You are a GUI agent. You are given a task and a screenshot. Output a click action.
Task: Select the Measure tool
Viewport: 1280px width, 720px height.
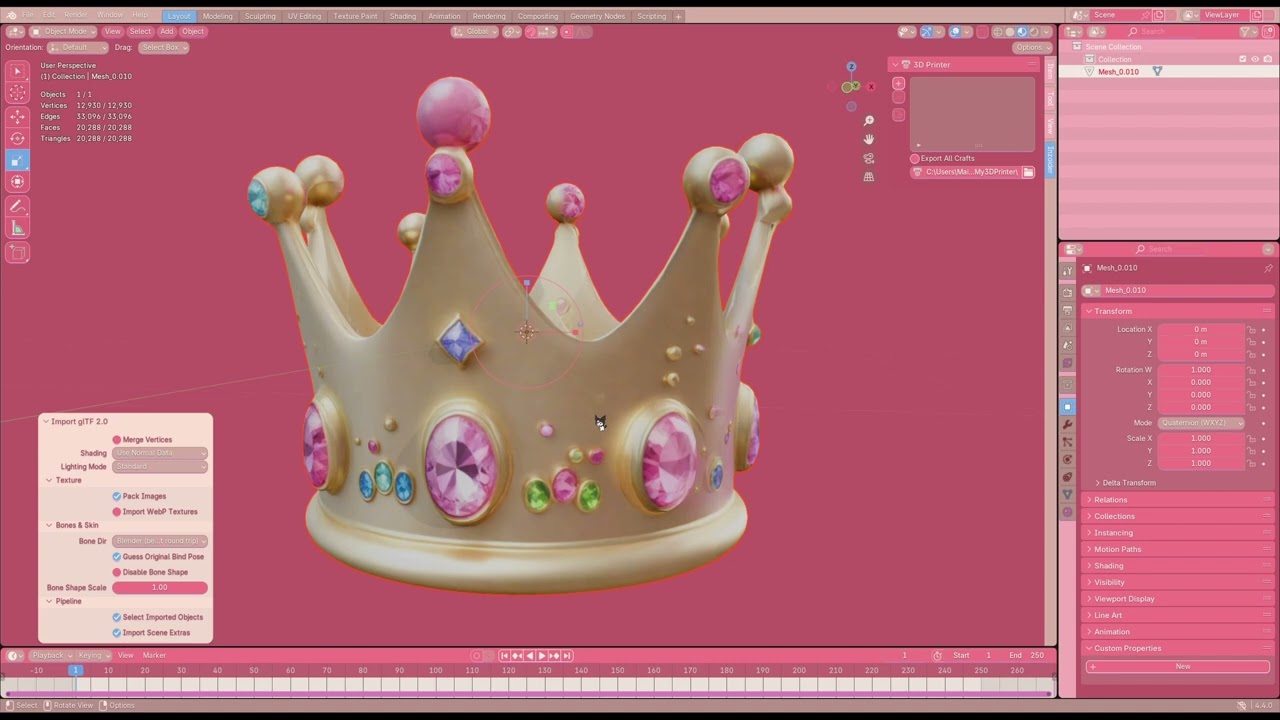(x=17, y=229)
